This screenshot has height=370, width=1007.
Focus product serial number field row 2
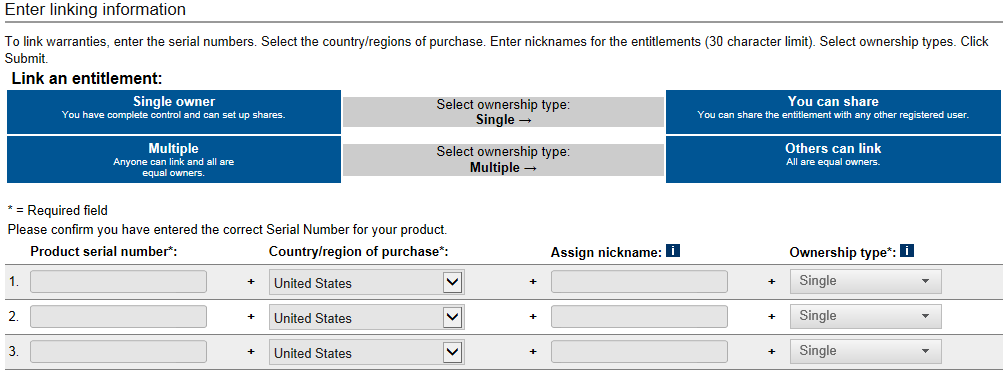click(118, 317)
